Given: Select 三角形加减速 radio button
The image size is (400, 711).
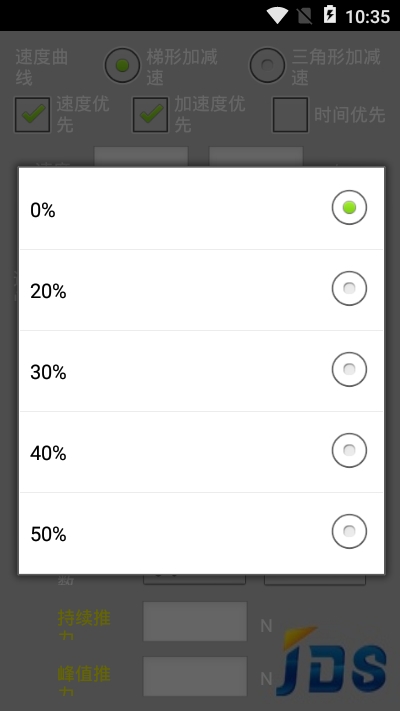Looking at the screenshot, I should coord(267,66).
